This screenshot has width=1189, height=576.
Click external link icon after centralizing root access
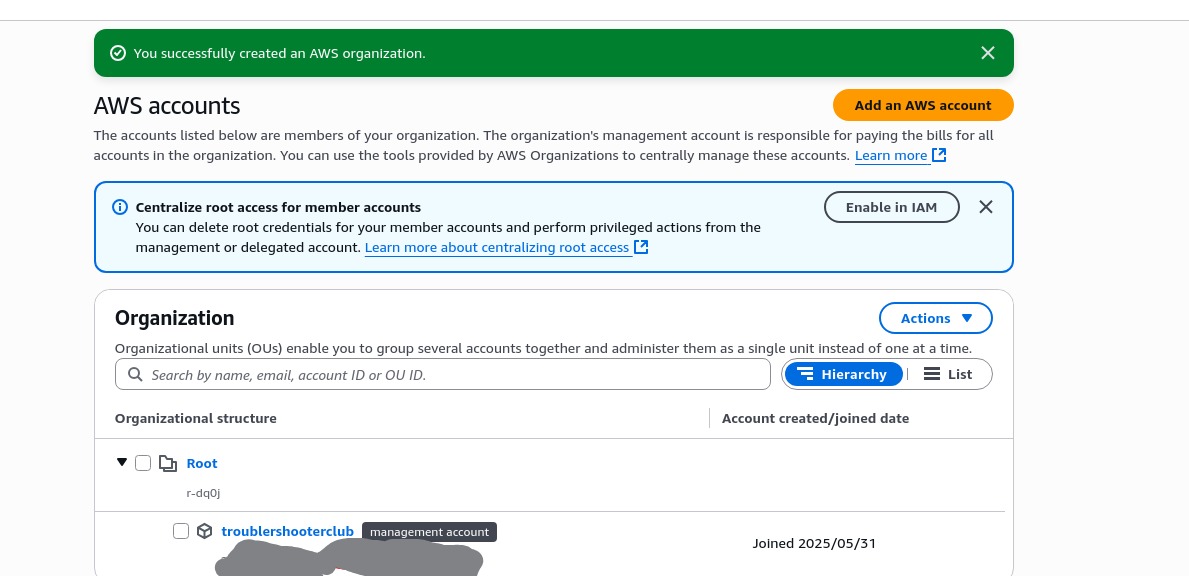(x=641, y=247)
